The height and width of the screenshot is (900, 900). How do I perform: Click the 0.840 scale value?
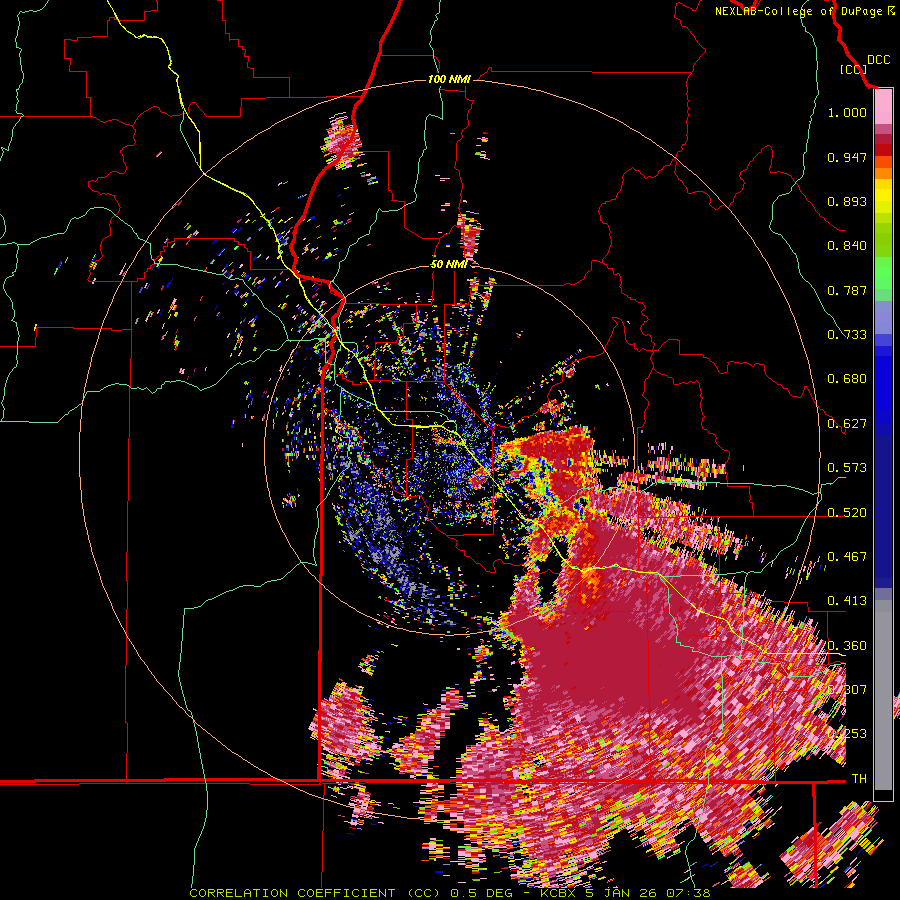(847, 246)
